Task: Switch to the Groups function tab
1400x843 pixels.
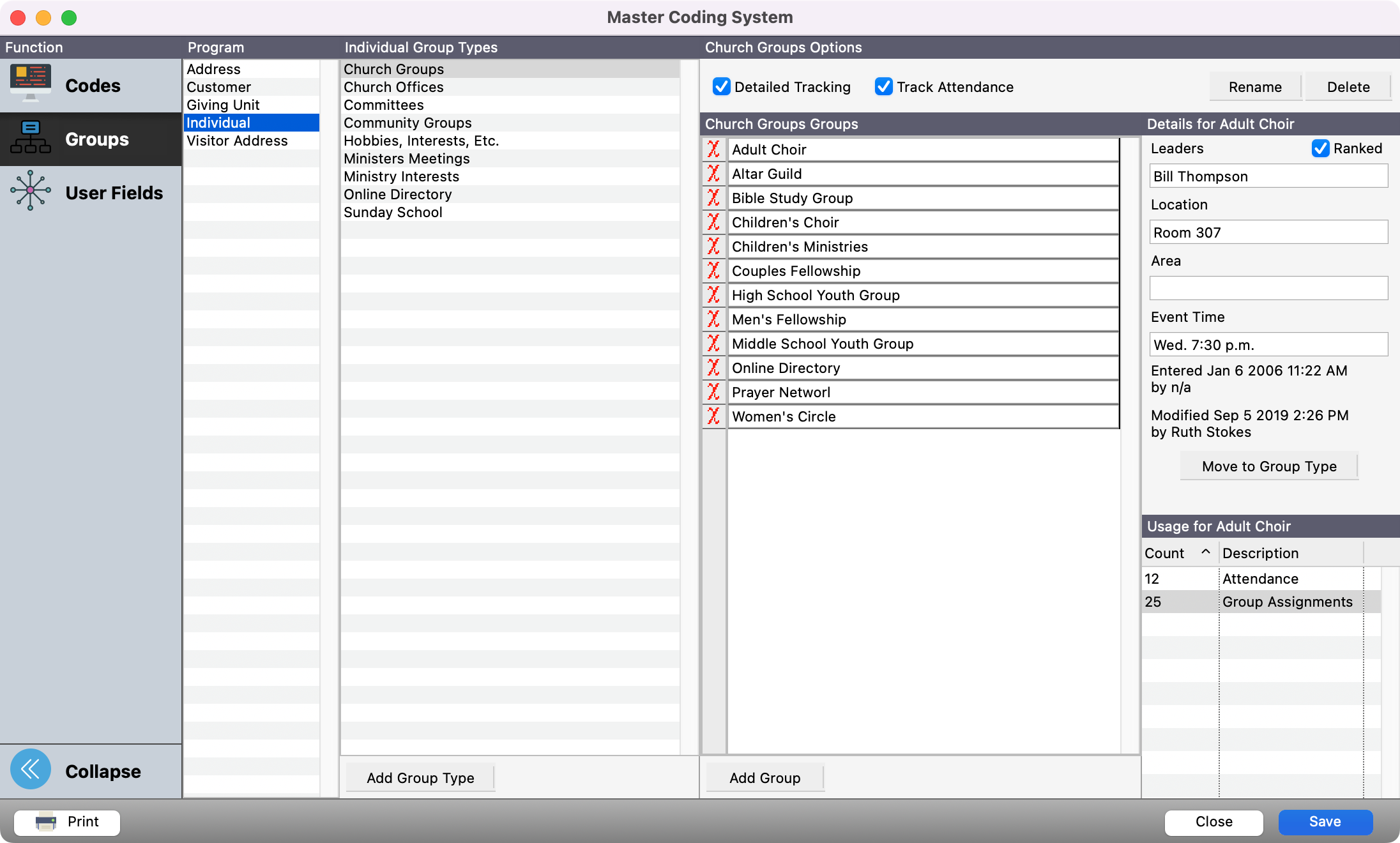Action: pyautogui.click(x=32, y=136)
